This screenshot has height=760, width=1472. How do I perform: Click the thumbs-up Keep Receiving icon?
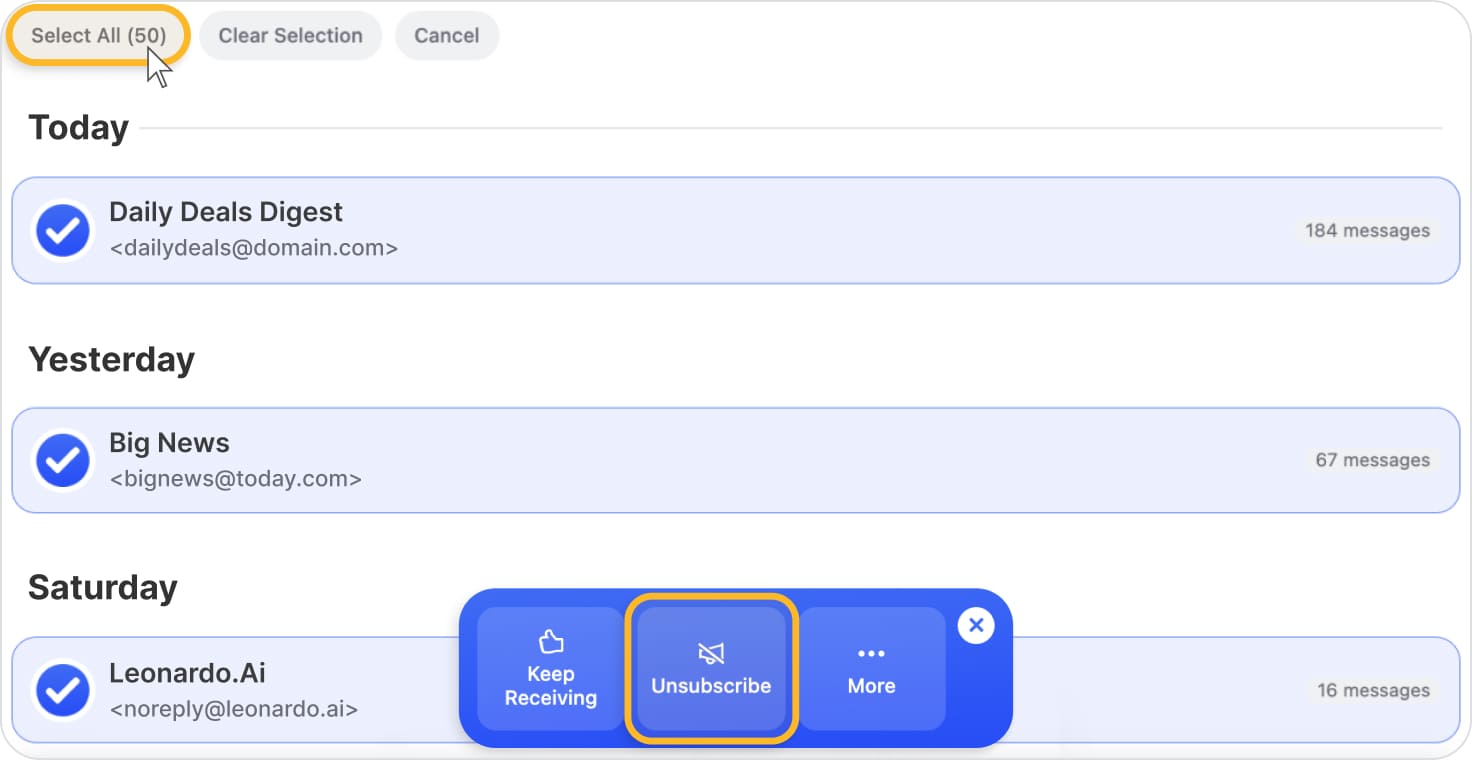(549, 641)
